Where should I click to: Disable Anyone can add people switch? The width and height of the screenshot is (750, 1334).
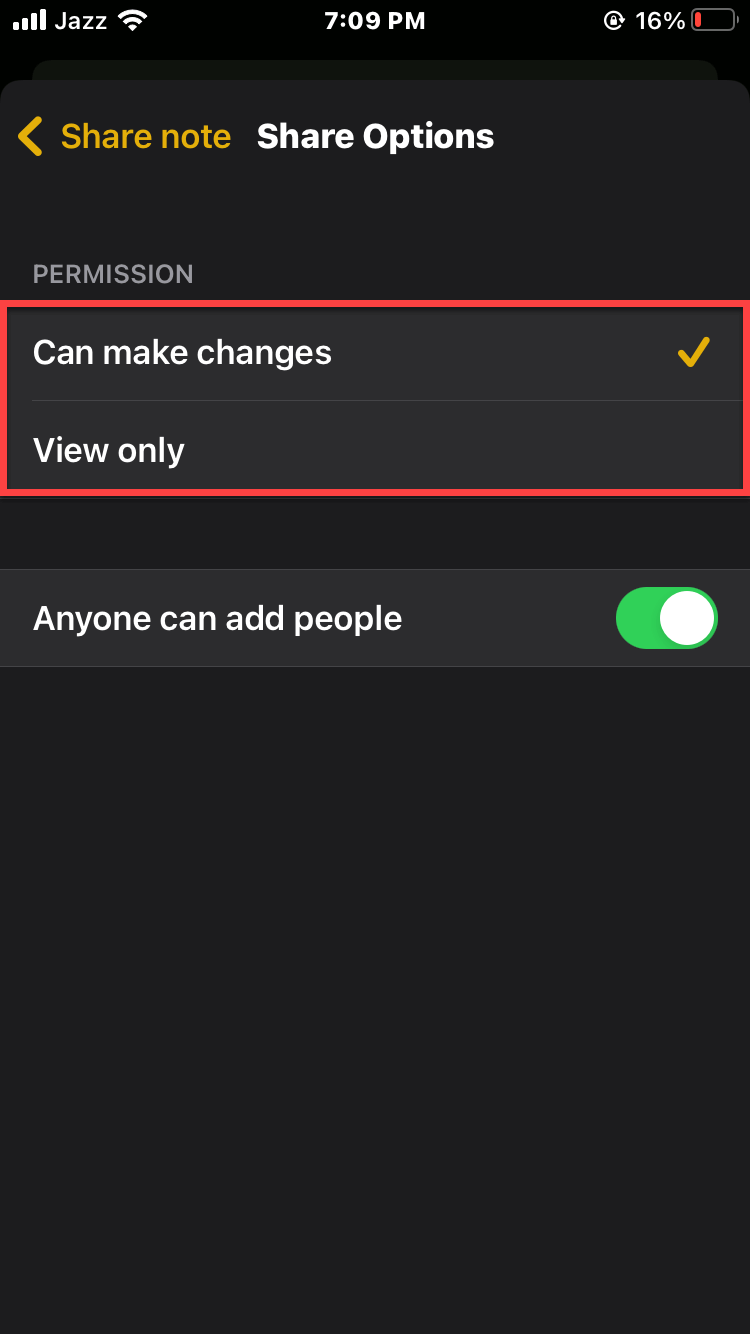click(x=667, y=618)
